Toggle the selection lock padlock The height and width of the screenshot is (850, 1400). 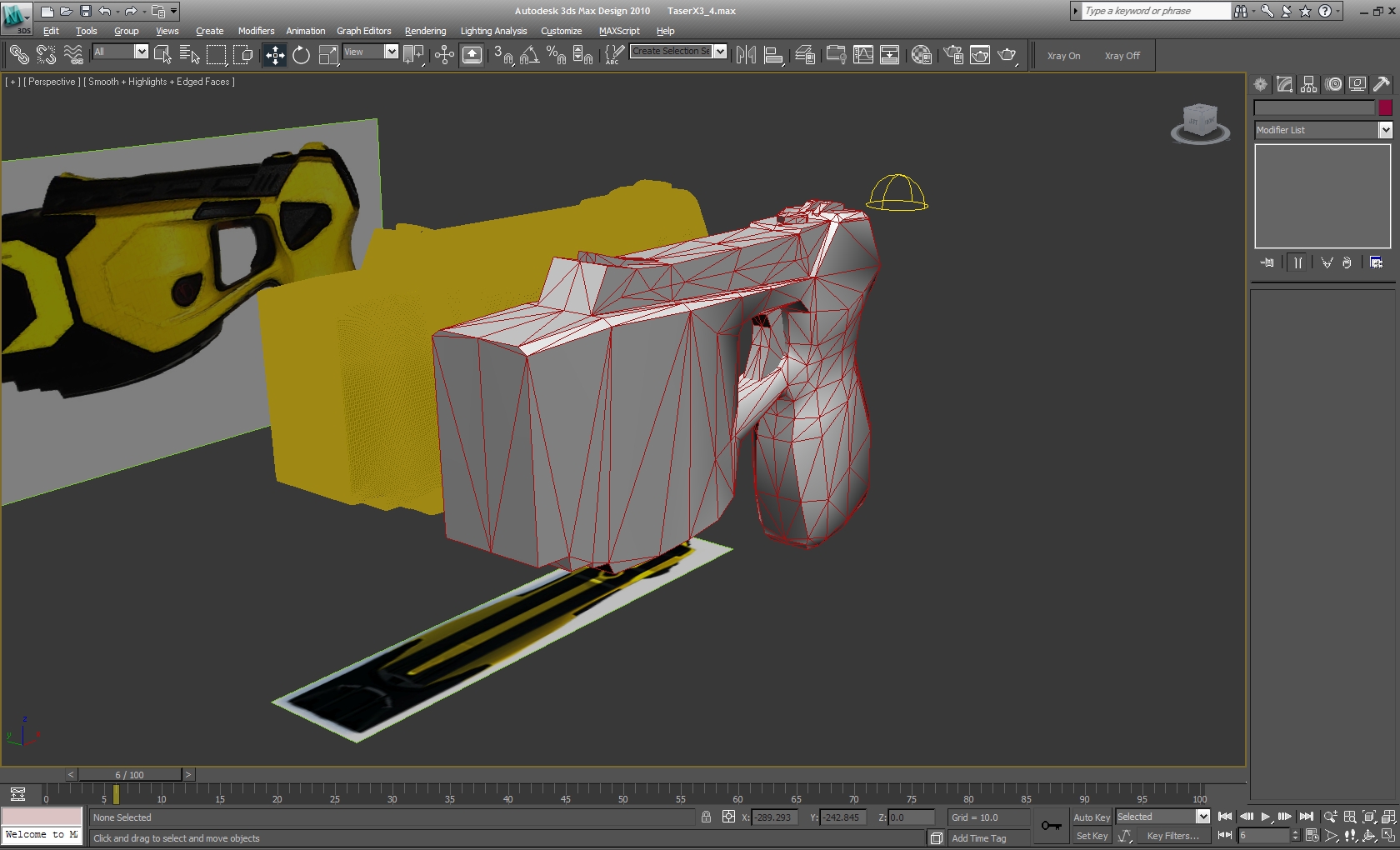(x=707, y=817)
